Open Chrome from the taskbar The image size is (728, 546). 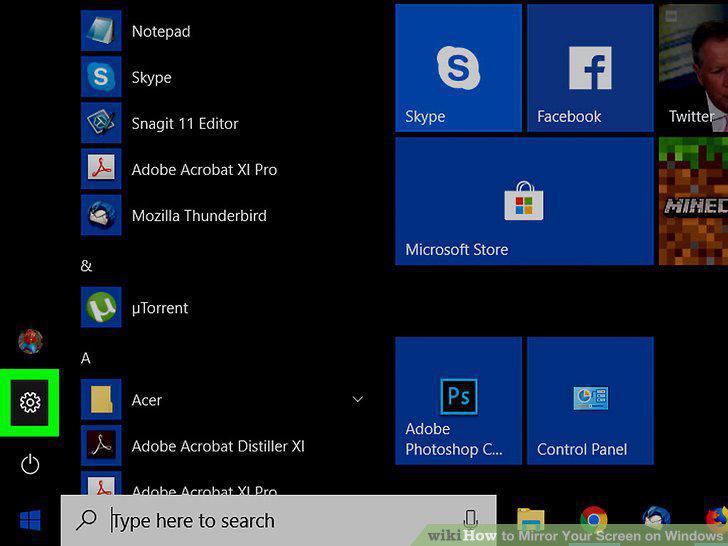point(593,520)
